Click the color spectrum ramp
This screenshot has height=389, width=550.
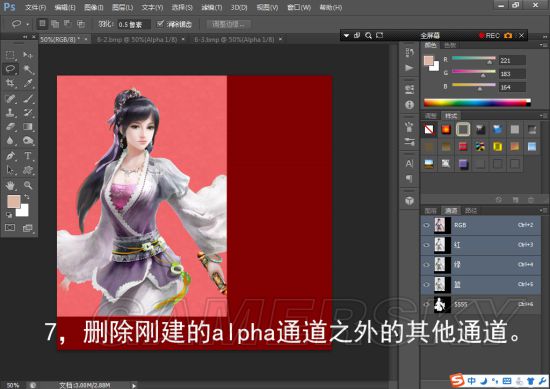477,103
